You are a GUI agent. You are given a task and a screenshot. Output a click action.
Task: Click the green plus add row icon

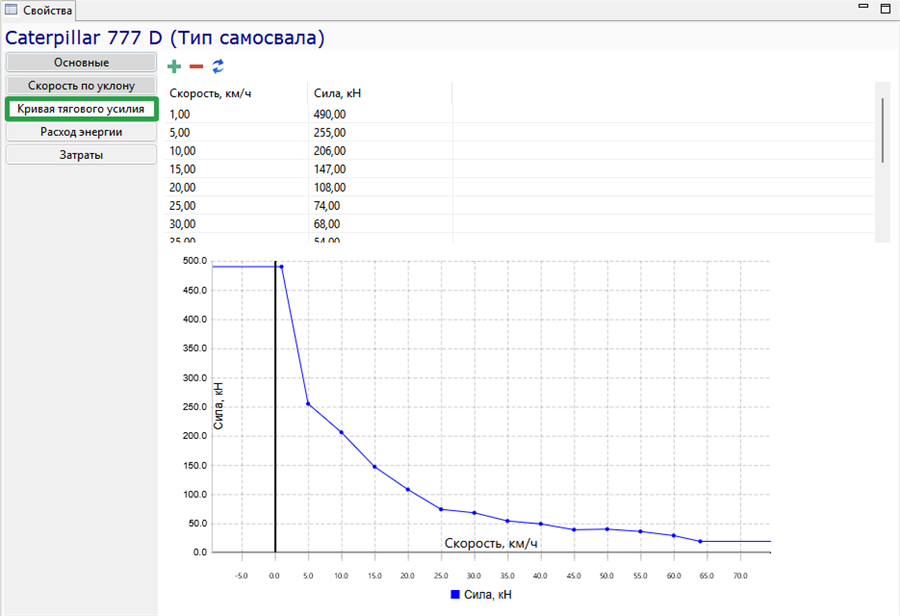pyautogui.click(x=174, y=67)
